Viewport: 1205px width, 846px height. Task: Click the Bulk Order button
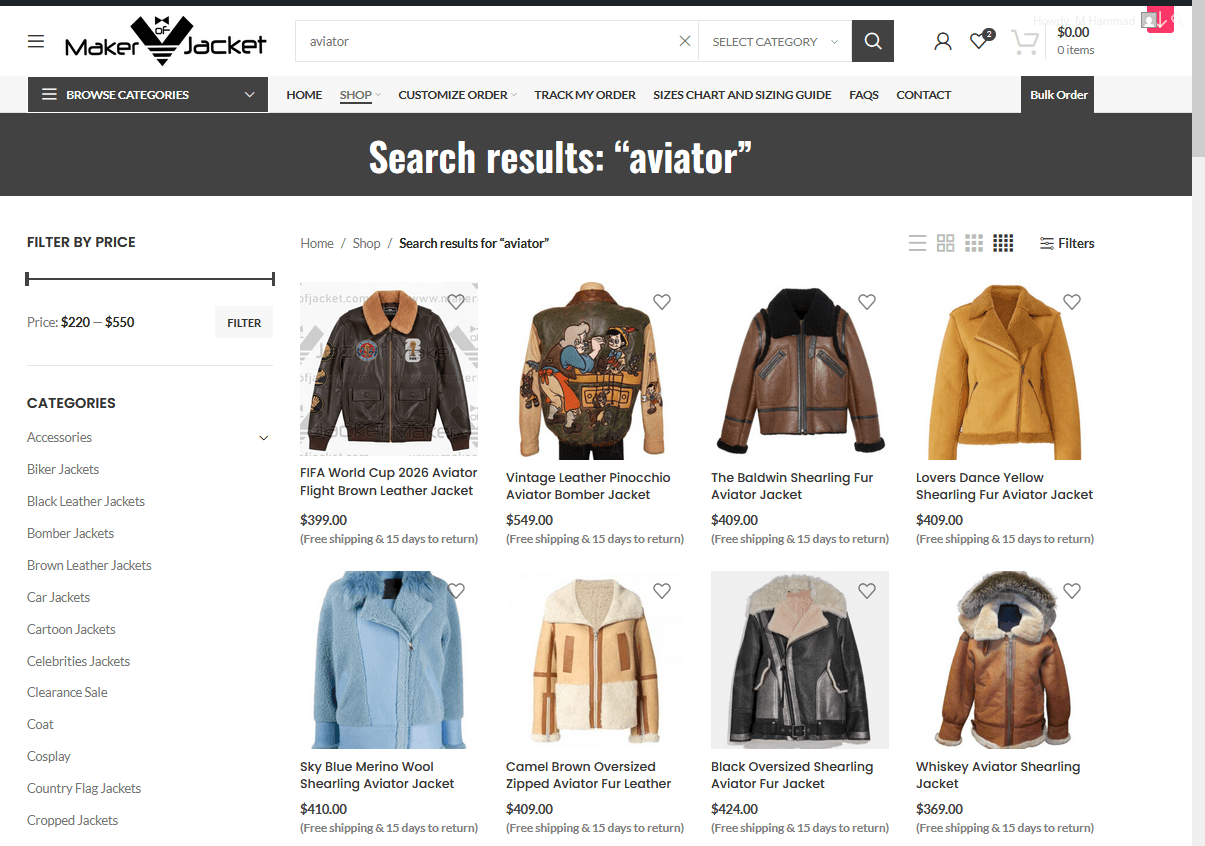[x=1059, y=95]
